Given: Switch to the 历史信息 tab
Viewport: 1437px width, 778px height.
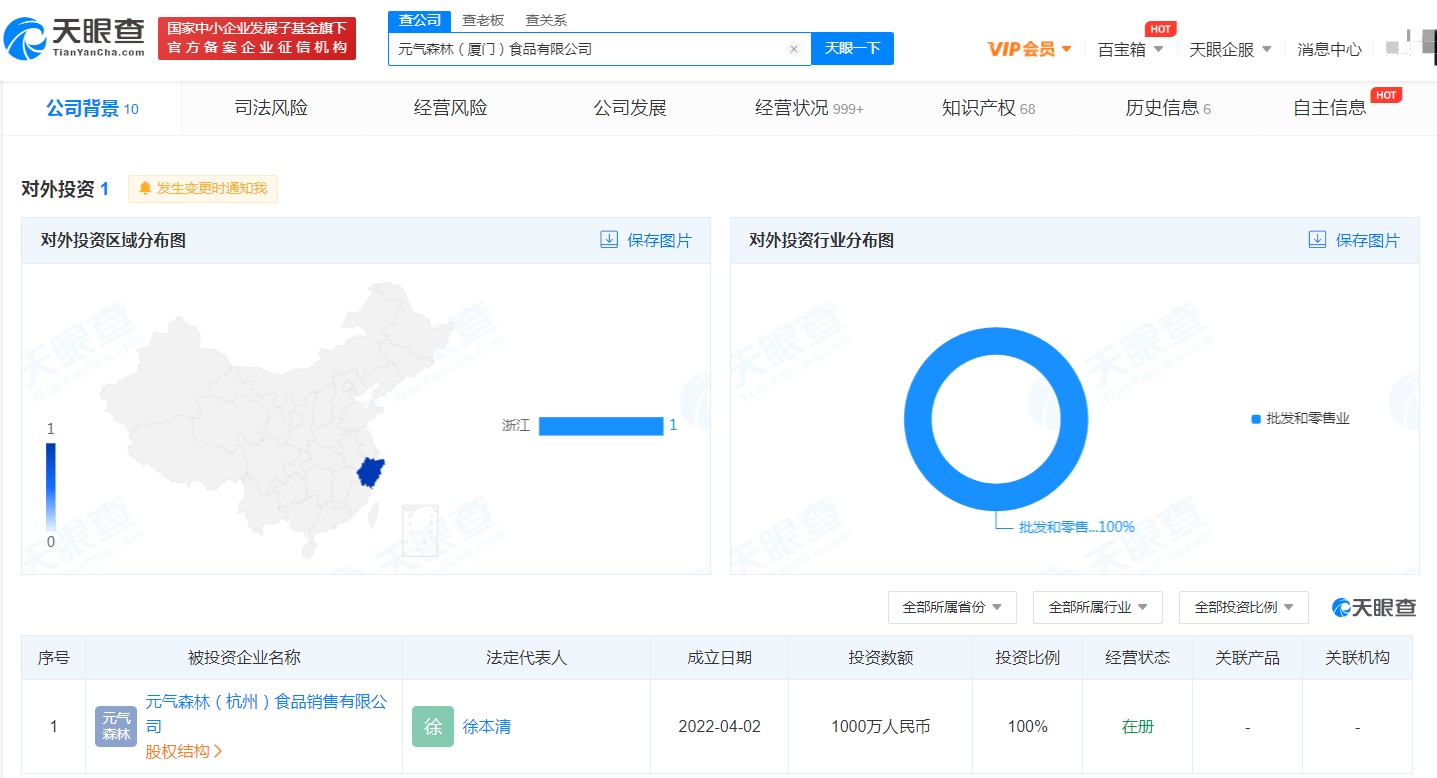Looking at the screenshot, I should (x=1168, y=108).
